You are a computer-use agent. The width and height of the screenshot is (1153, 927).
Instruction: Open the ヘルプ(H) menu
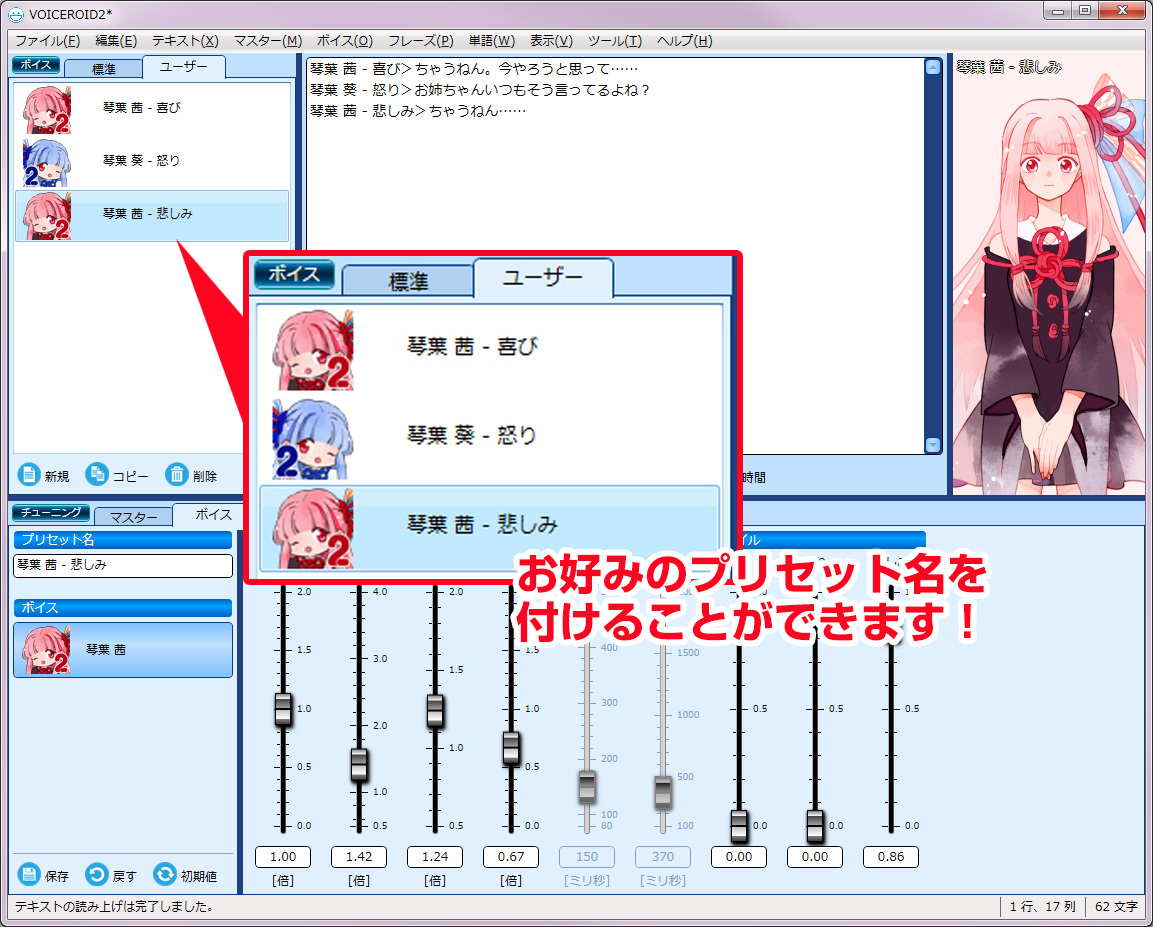(x=685, y=41)
